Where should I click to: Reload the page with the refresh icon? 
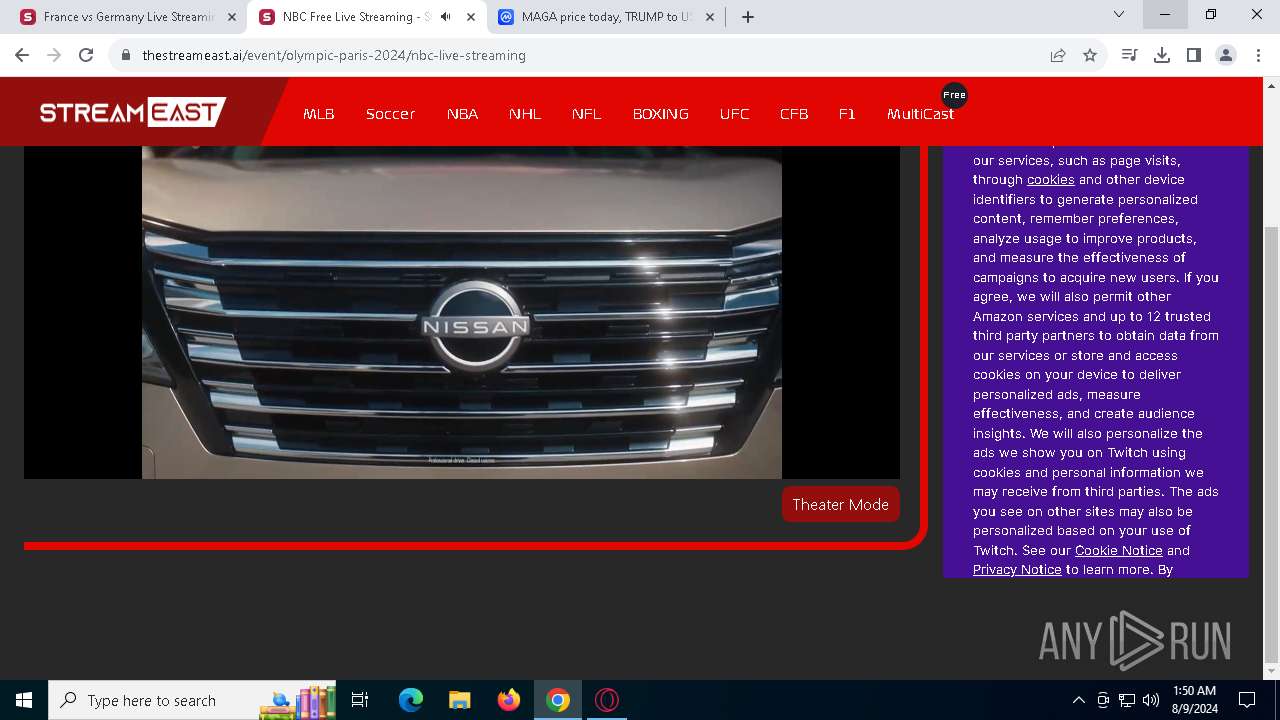coord(86,55)
